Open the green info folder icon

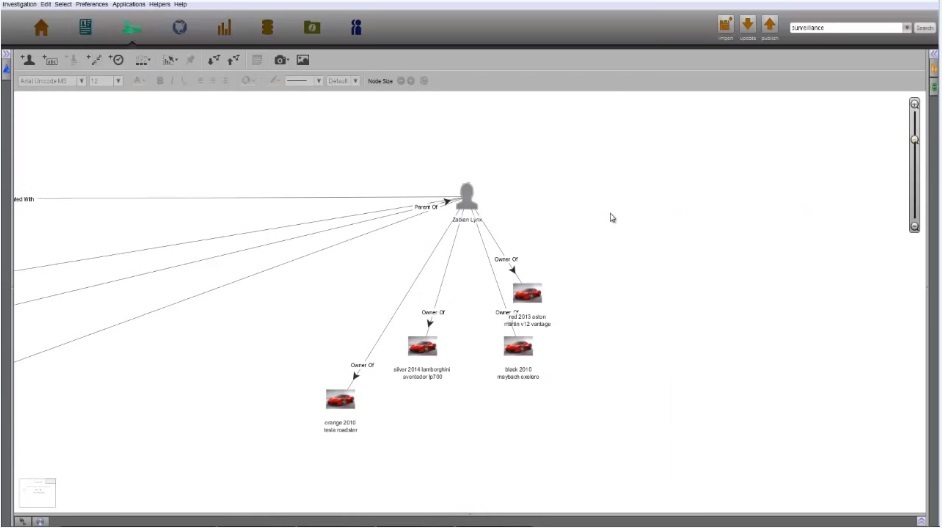[x=312, y=27]
